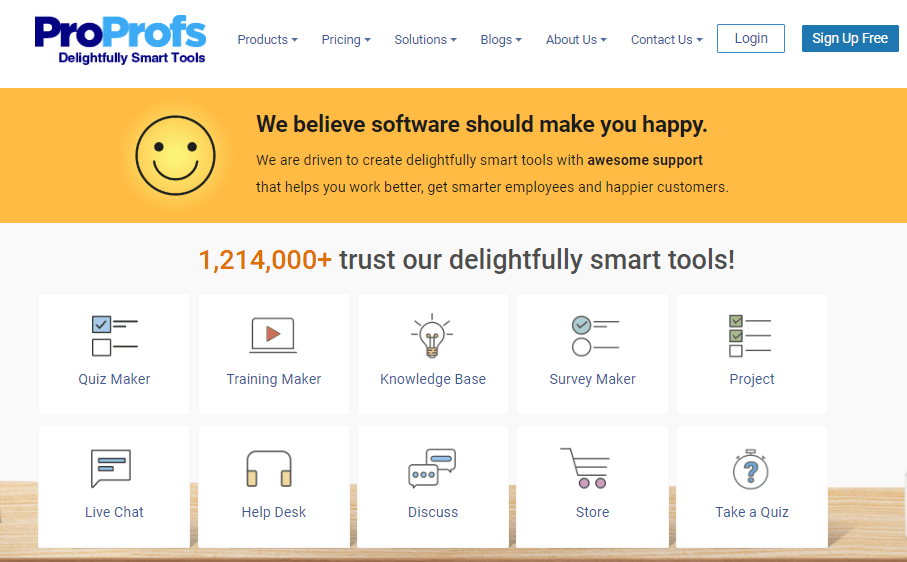
Task: Open the Live Chat text link
Action: click(x=114, y=512)
